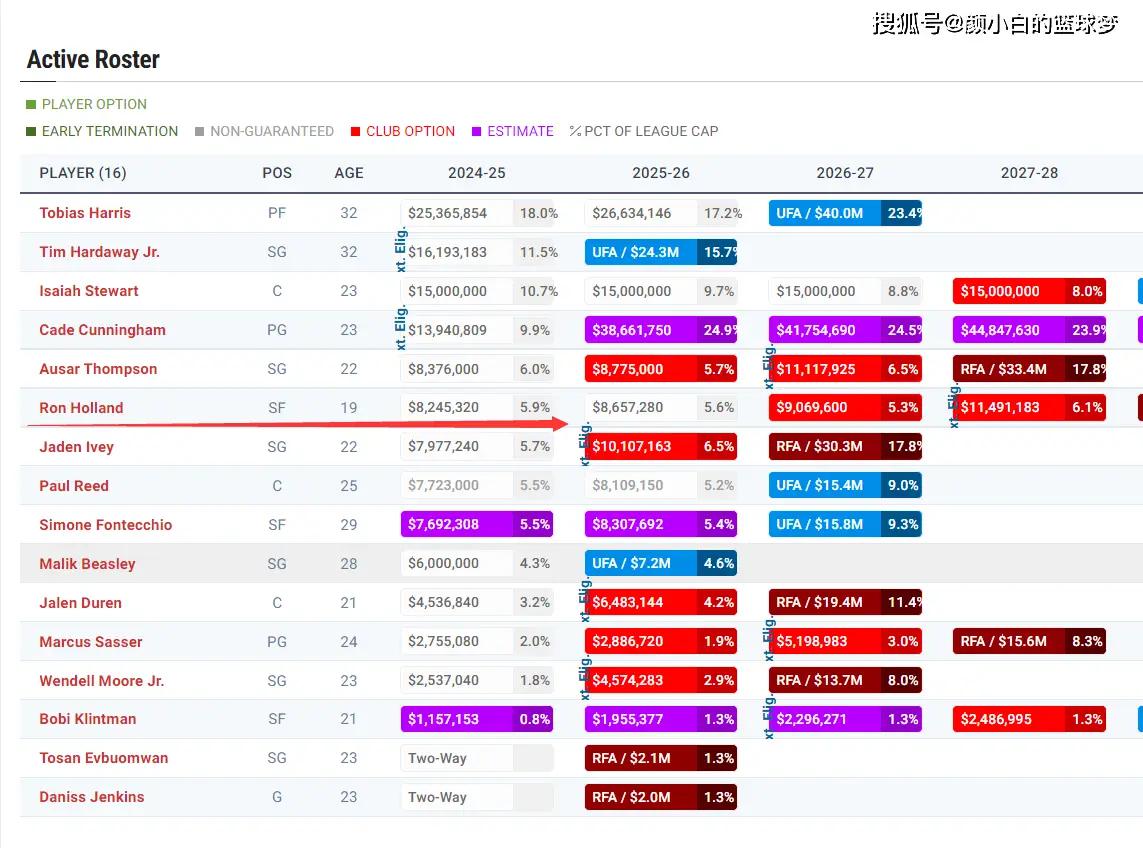Select Ron Holland's name link
Viewport: 1143px width, 848px height.
(x=81, y=408)
